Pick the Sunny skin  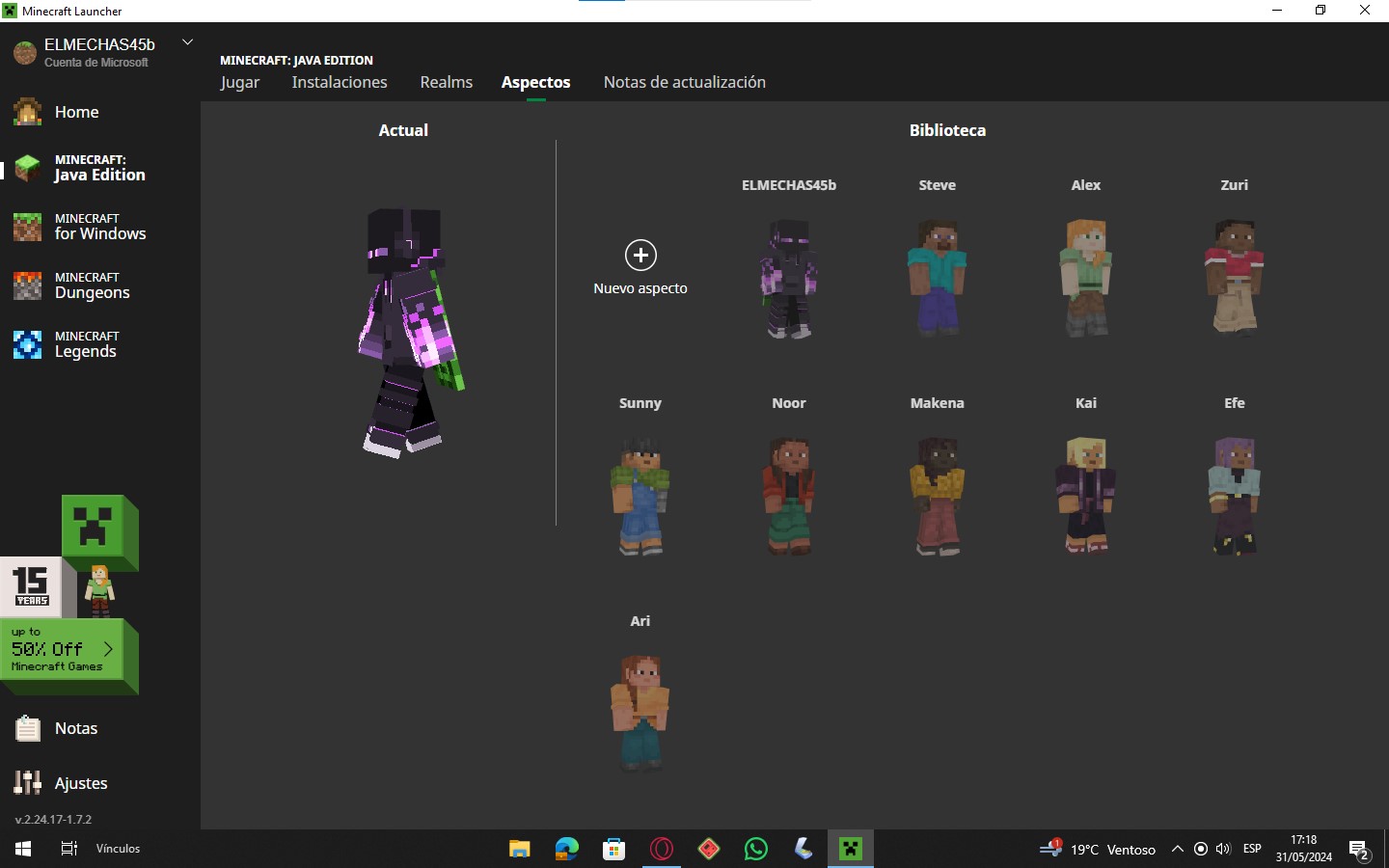pos(640,496)
